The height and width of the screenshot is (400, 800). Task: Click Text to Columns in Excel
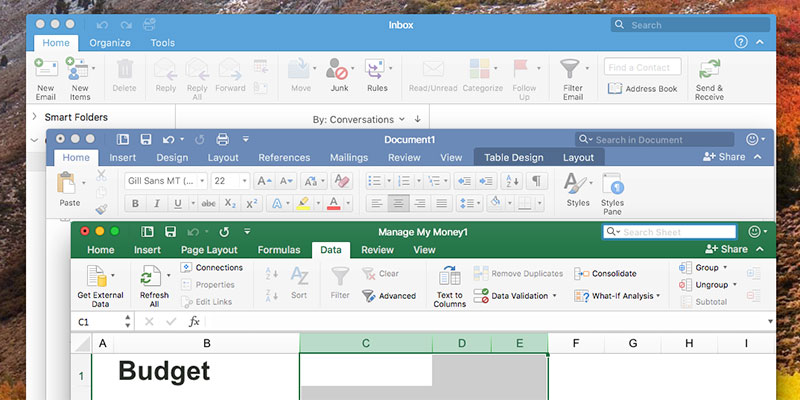(449, 286)
